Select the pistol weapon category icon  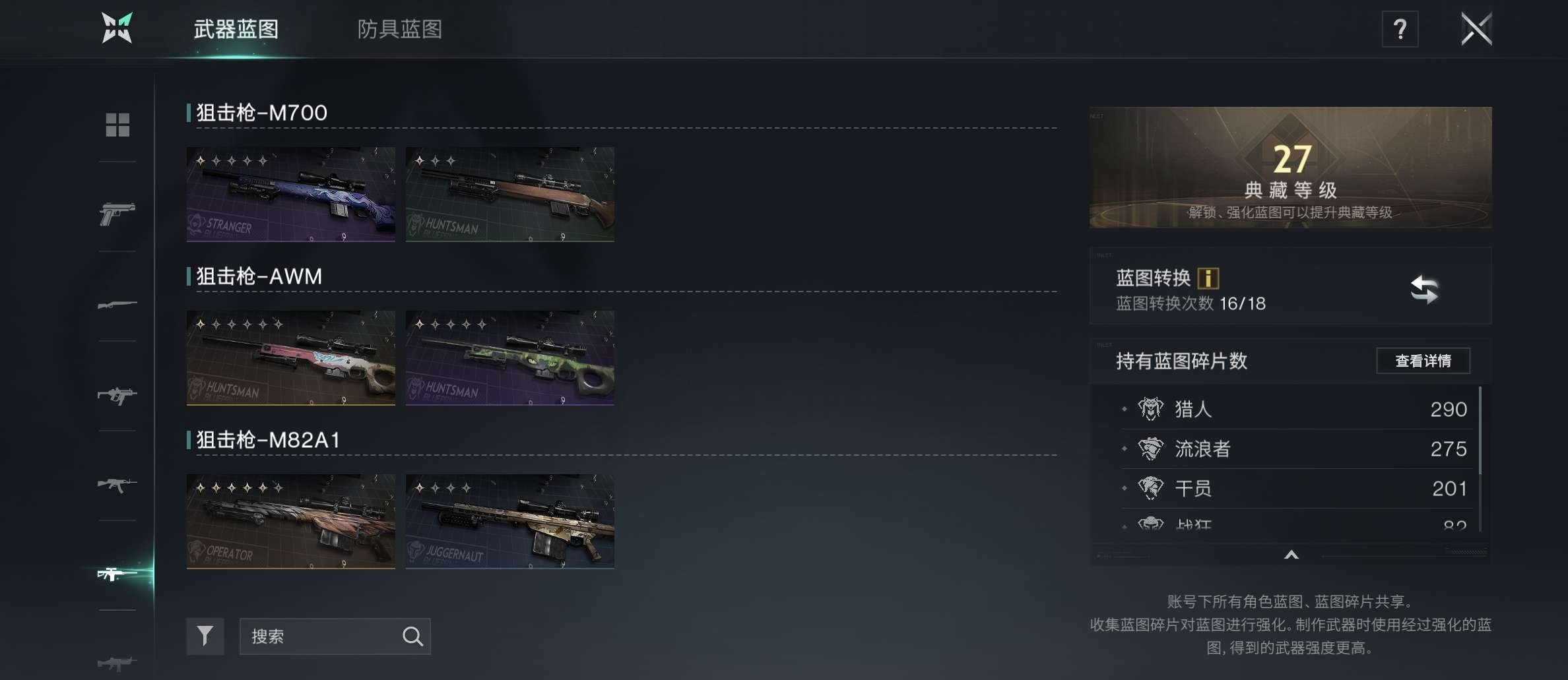point(117,214)
